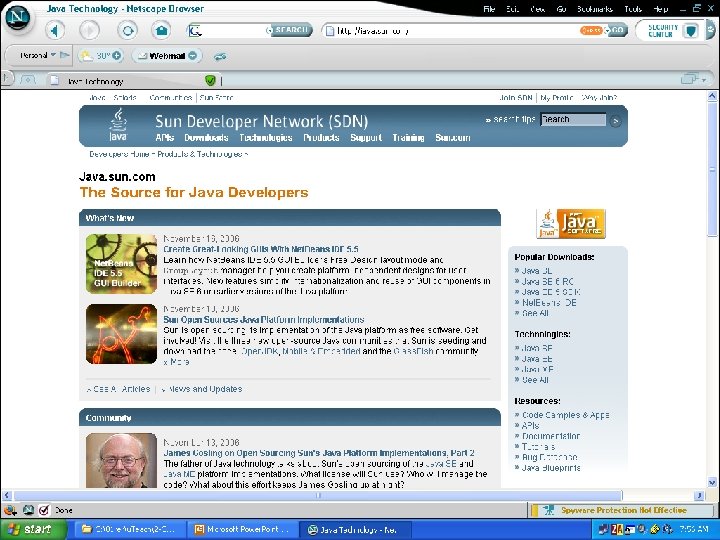Reload the page with the Reload button
Viewport: 720px width, 540px height.
coord(127,31)
